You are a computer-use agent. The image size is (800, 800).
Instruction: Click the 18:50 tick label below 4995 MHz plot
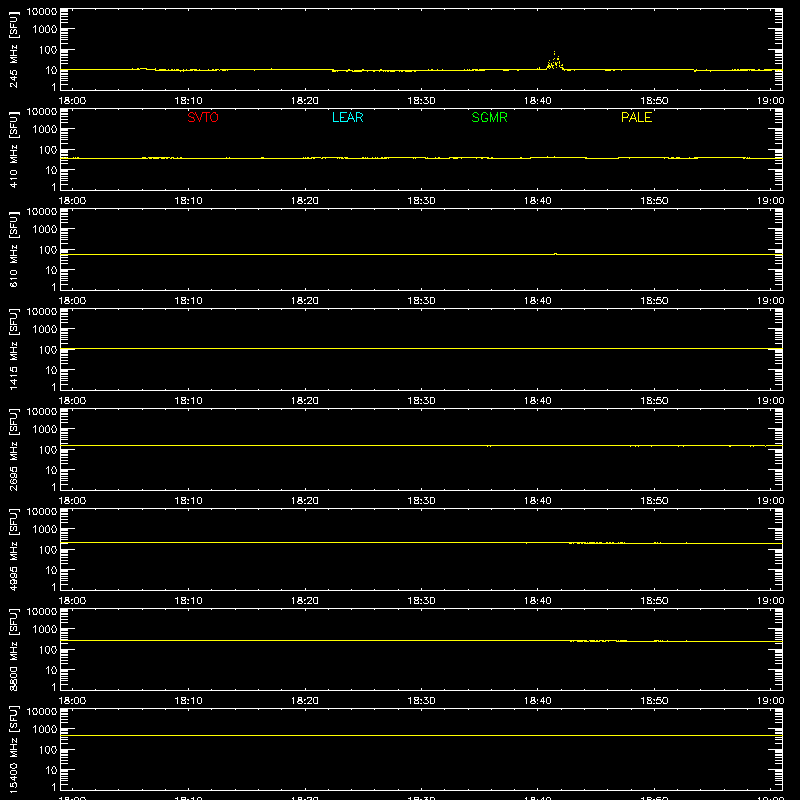click(654, 601)
